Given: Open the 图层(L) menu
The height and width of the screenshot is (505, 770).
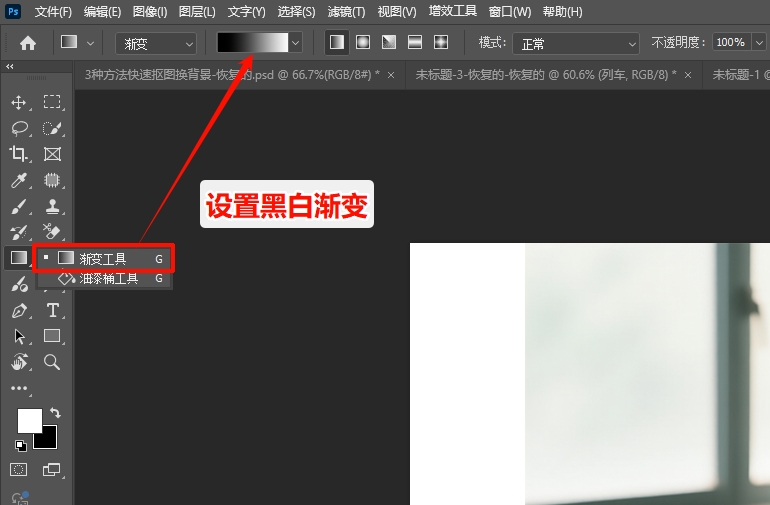Looking at the screenshot, I should click(197, 11).
